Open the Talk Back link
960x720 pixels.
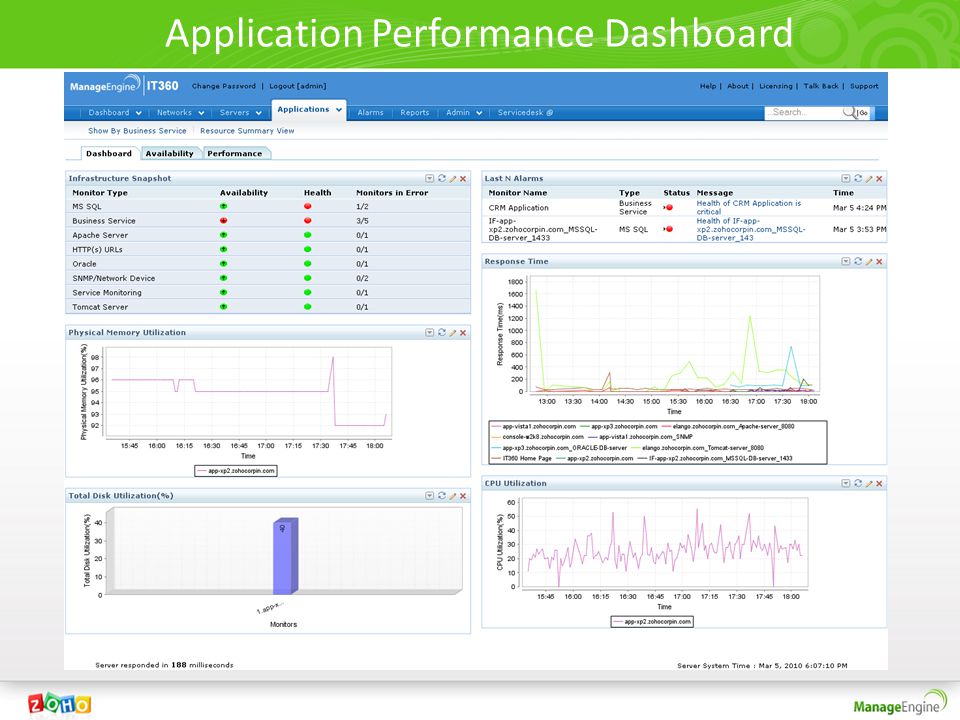pyautogui.click(x=820, y=86)
